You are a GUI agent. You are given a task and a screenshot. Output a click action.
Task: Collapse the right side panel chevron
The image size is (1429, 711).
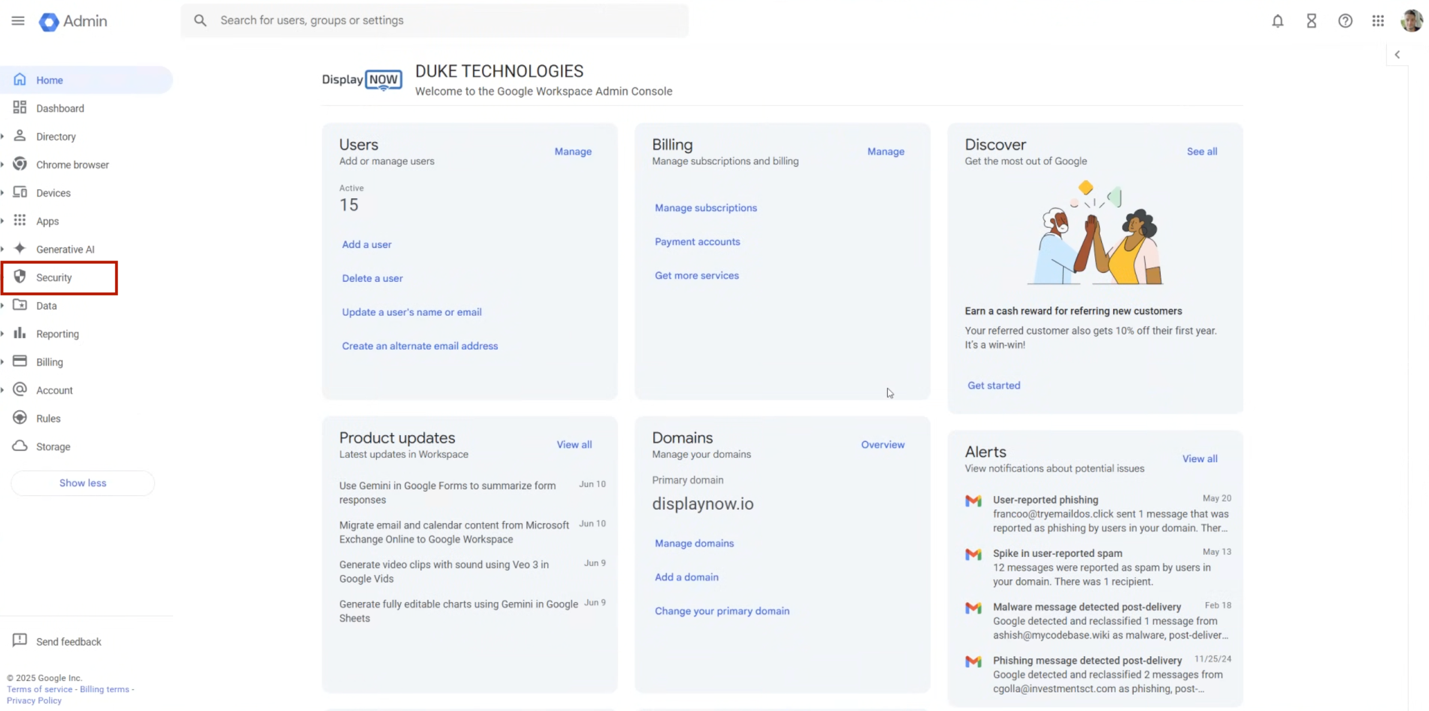(x=1397, y=55)
